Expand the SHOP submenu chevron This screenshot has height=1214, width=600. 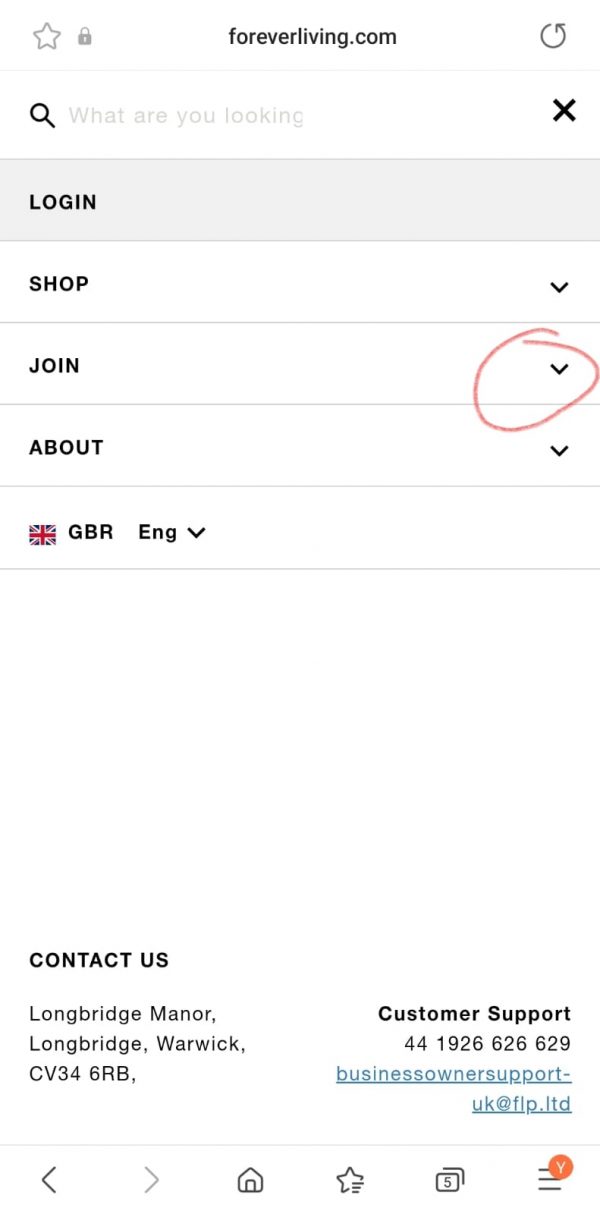[559, 287]
